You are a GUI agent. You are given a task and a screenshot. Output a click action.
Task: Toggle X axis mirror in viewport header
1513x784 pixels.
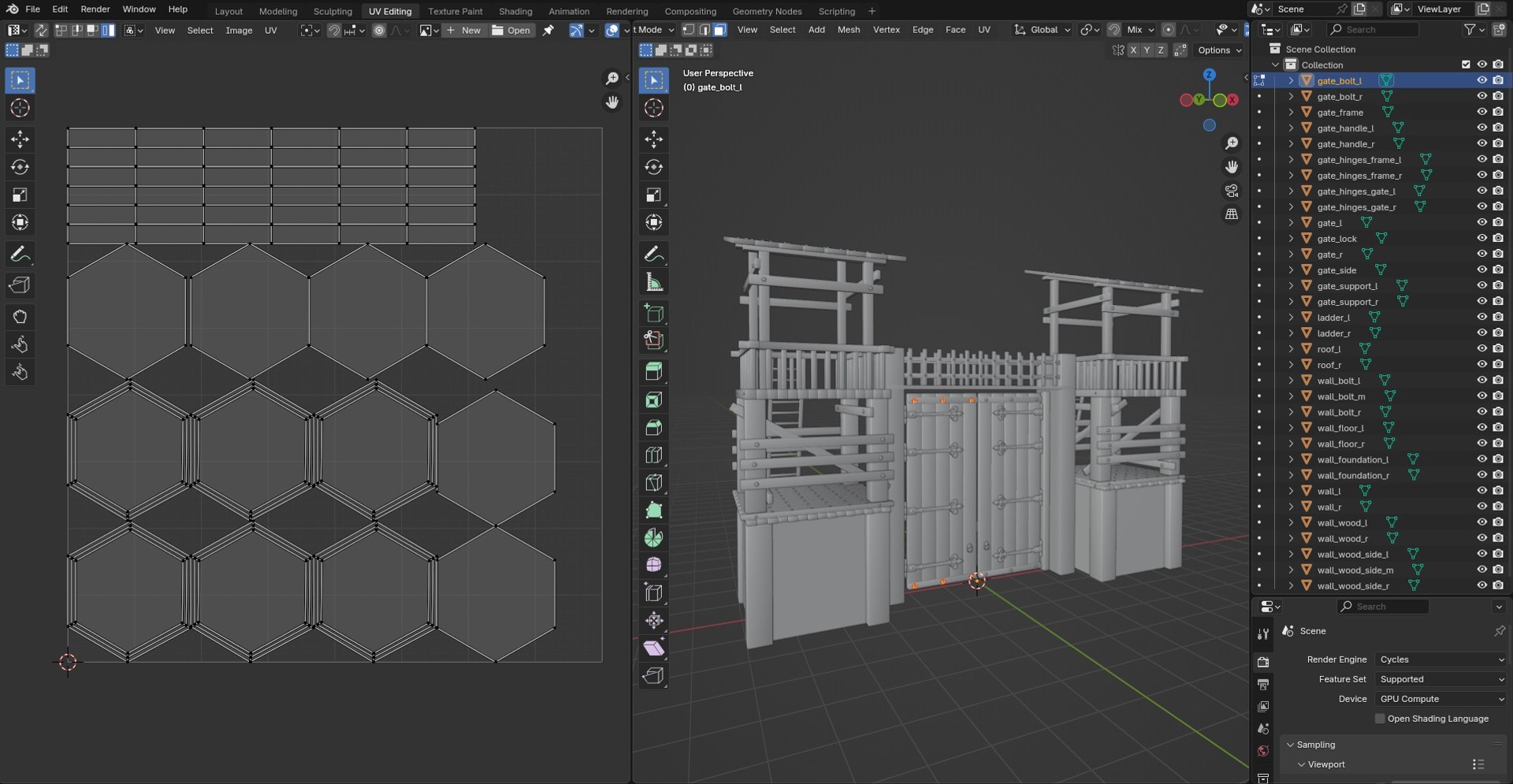(x=1133, y=50)
